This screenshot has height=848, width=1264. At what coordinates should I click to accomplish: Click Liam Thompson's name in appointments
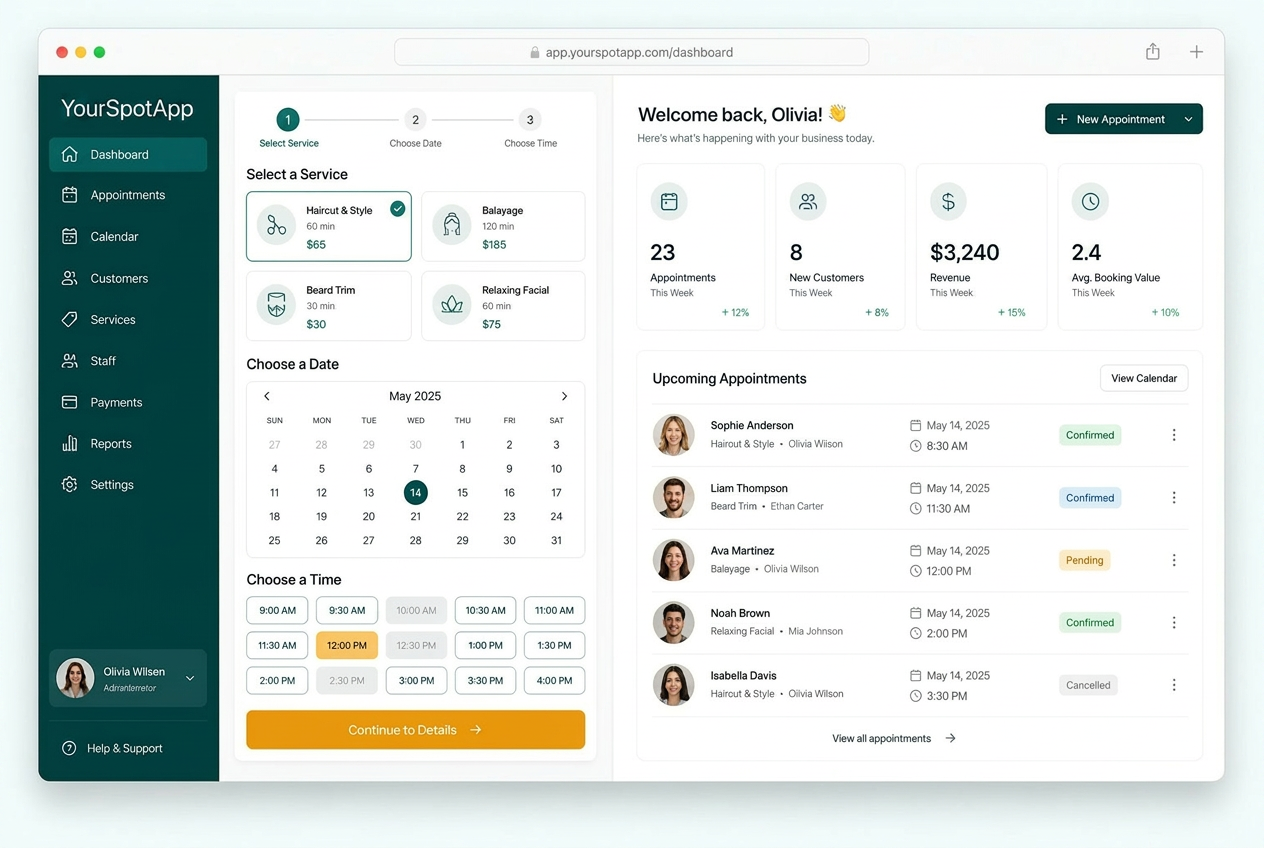pos(749,488)
